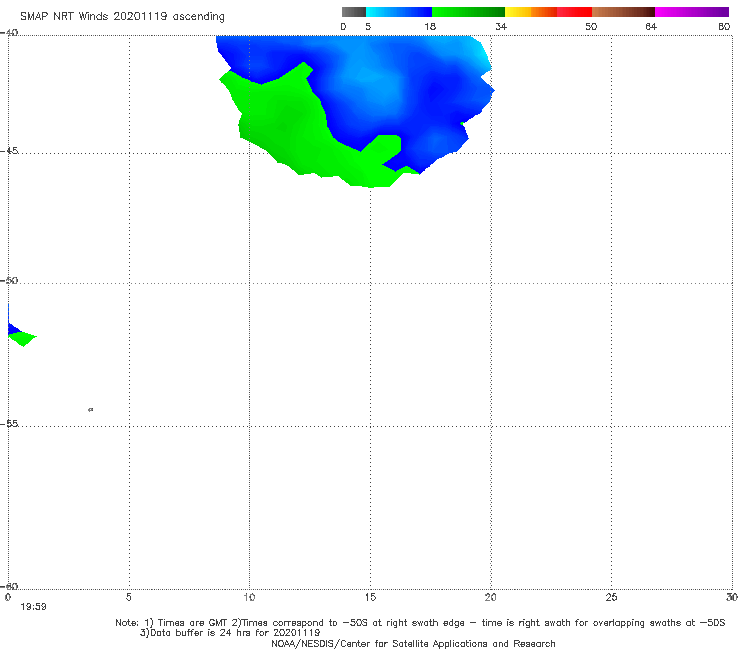Click the swath time label '19:59'
The image size is (740, 650).
tap(34, 607)
